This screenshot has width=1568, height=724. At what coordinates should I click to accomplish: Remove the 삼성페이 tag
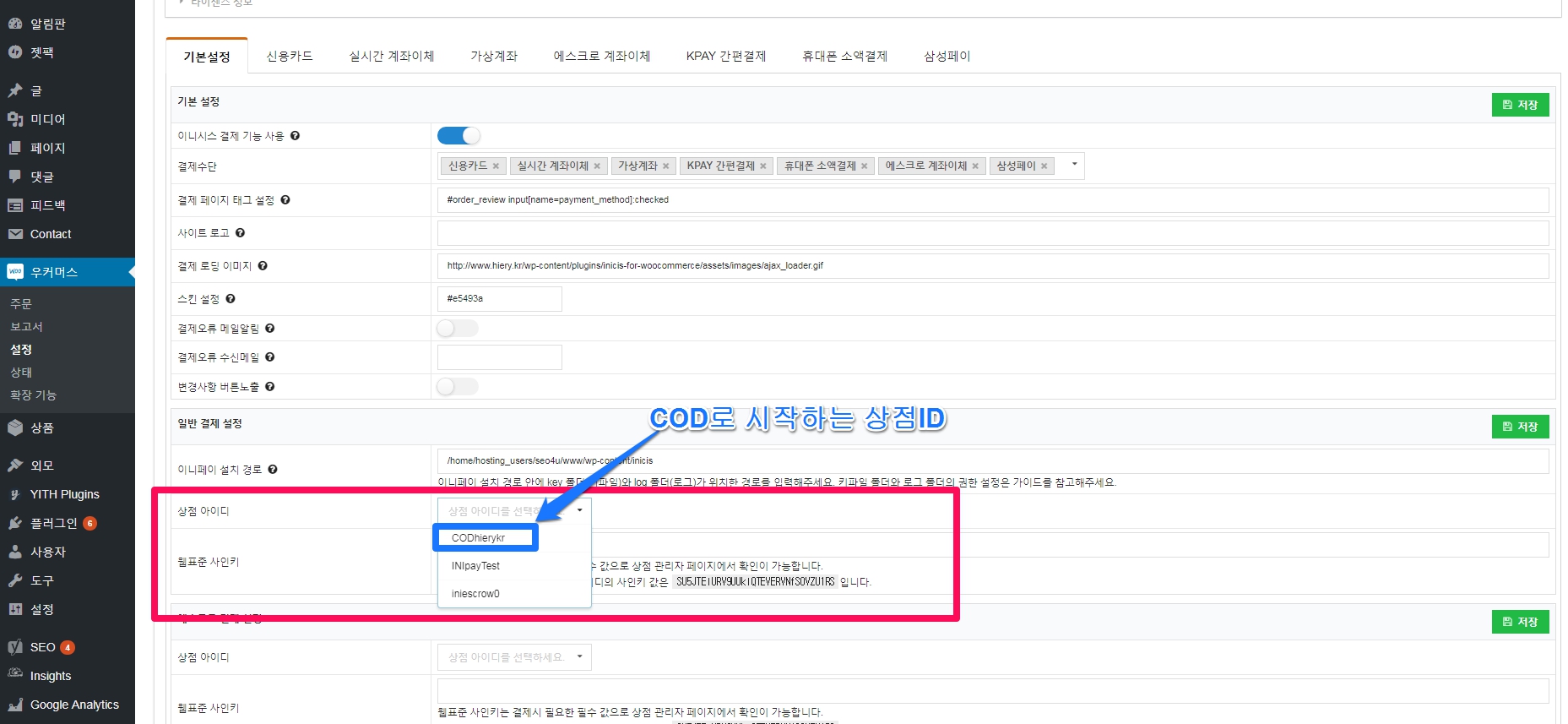click(1044, 166)
